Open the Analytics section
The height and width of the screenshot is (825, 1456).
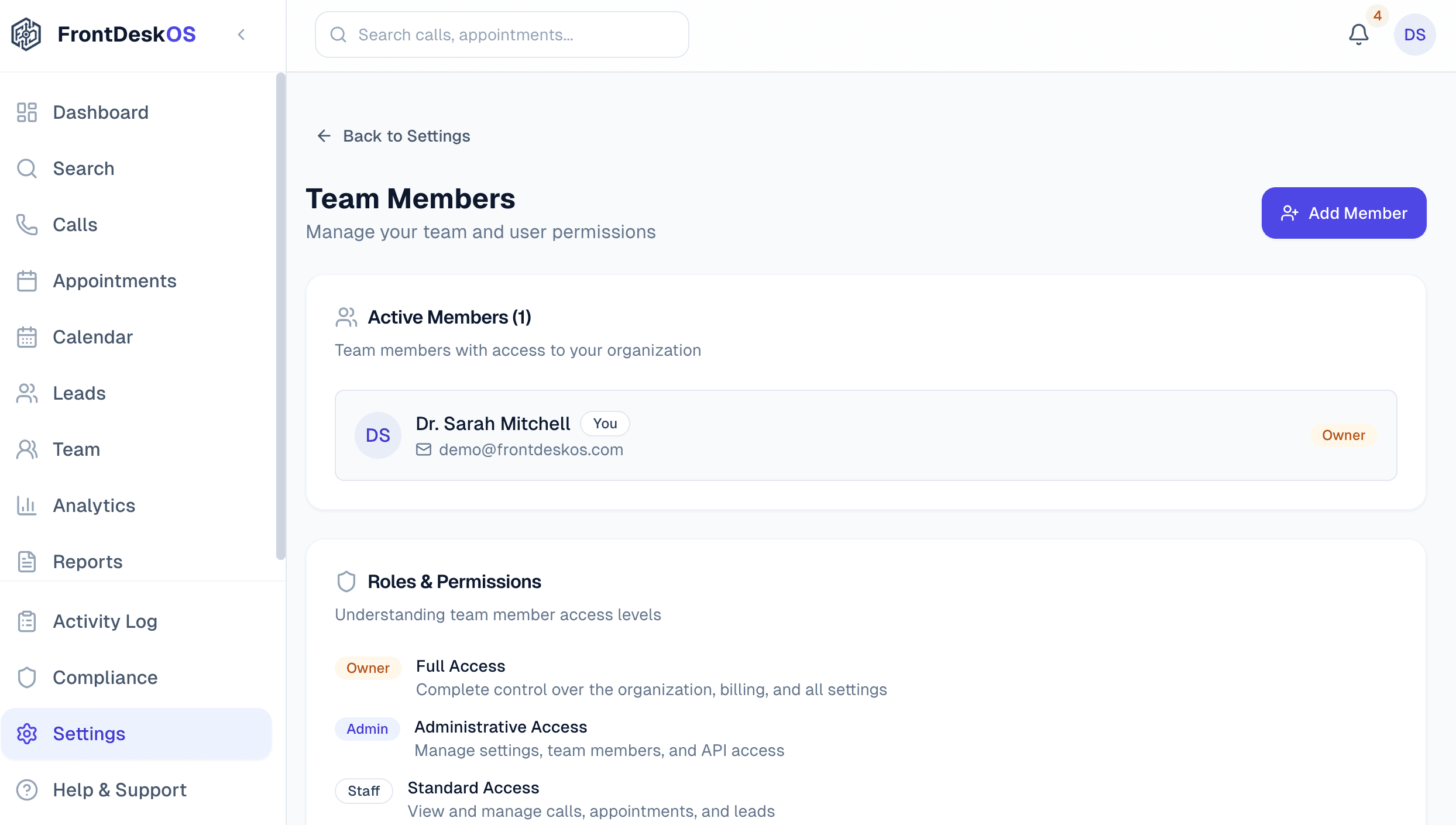click(x=94, y=505)
